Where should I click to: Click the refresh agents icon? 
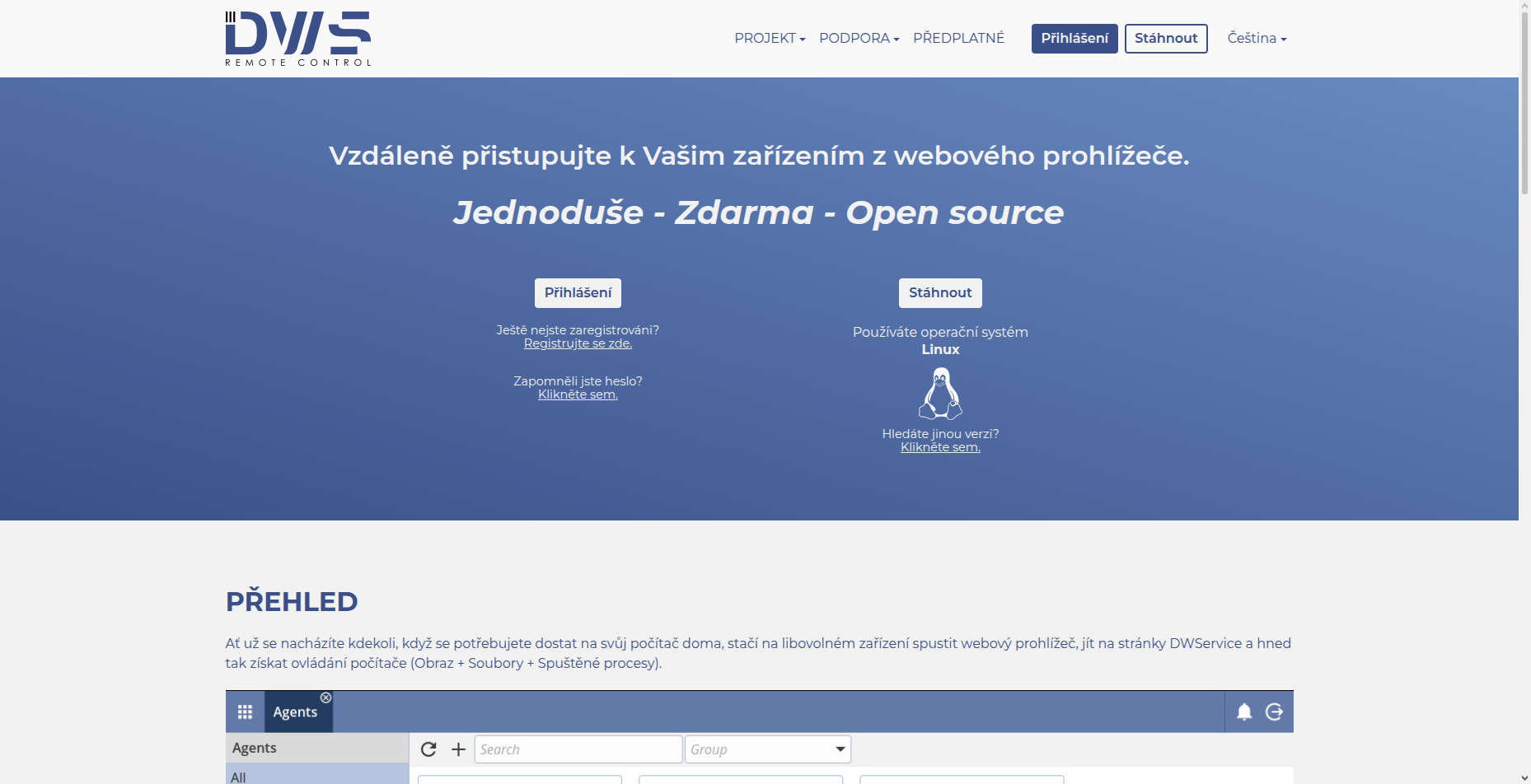coord(428,749)
